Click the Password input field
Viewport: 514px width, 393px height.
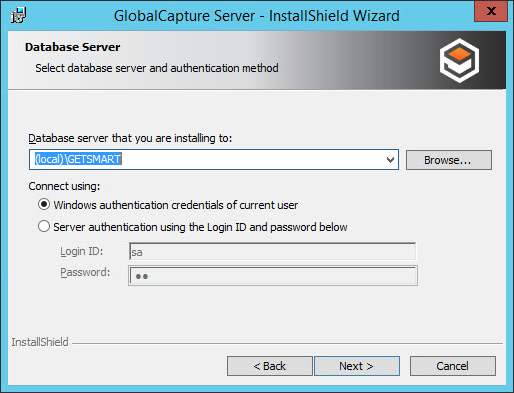tap(273, 276)
